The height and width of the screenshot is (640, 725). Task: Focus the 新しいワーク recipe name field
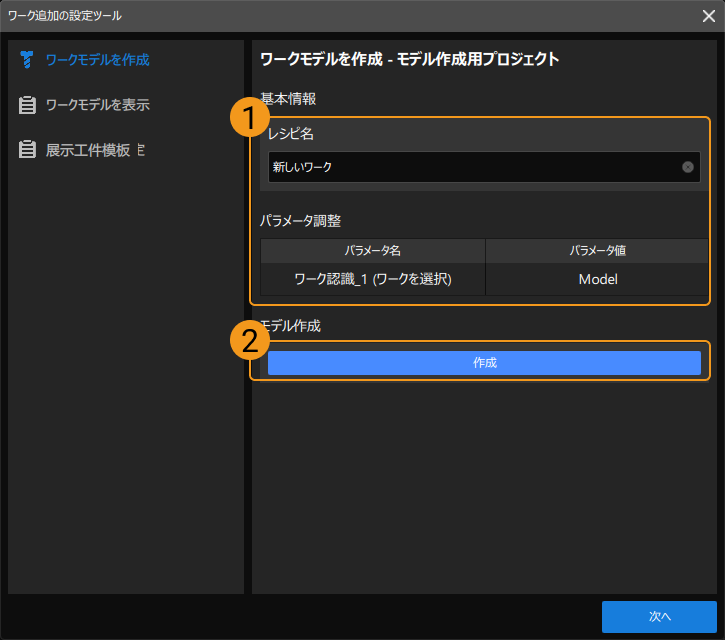[x=470, y=167]
